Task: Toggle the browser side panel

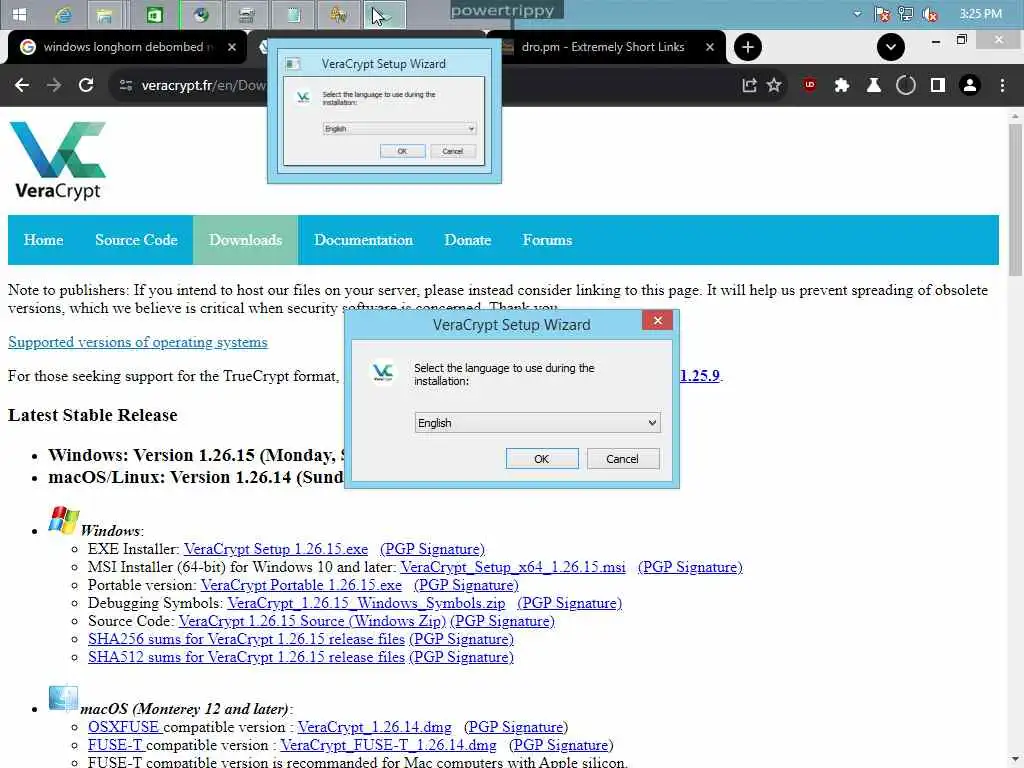Action: pyautogui.click(x=938, y=85)
